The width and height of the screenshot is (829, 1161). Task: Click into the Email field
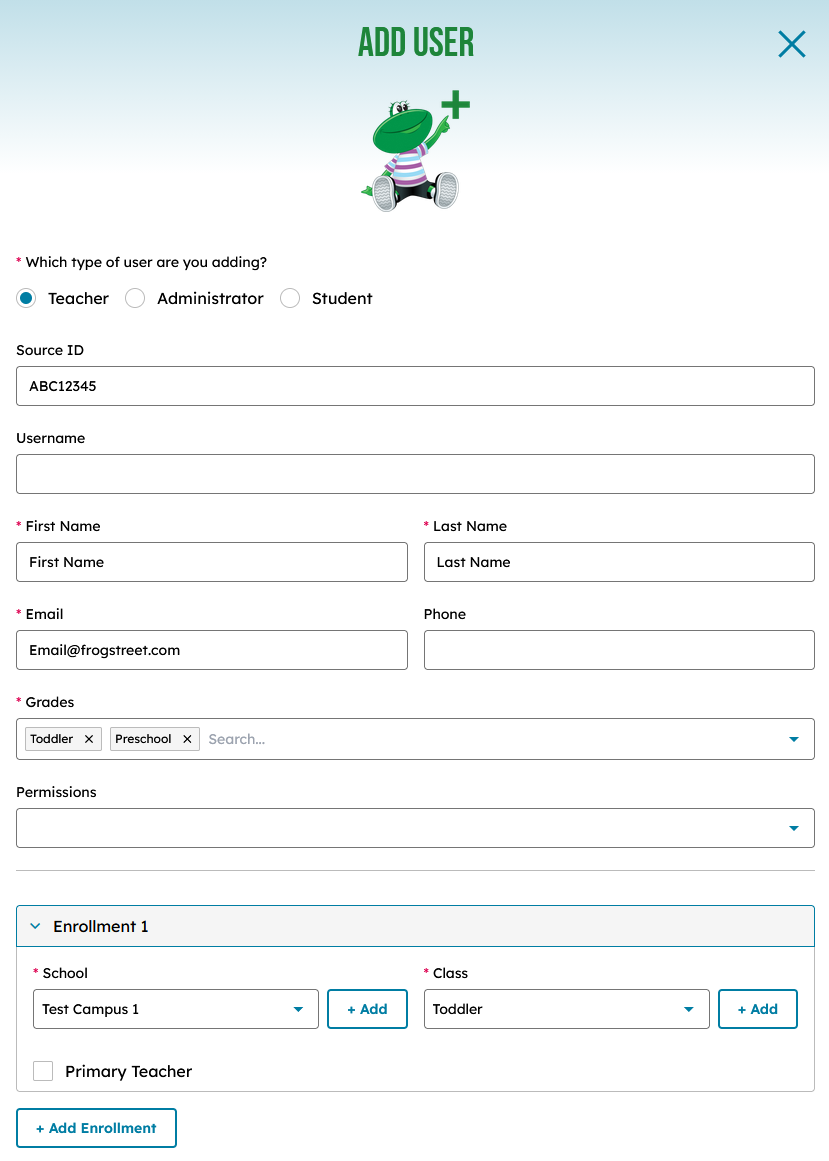[212, 650]
